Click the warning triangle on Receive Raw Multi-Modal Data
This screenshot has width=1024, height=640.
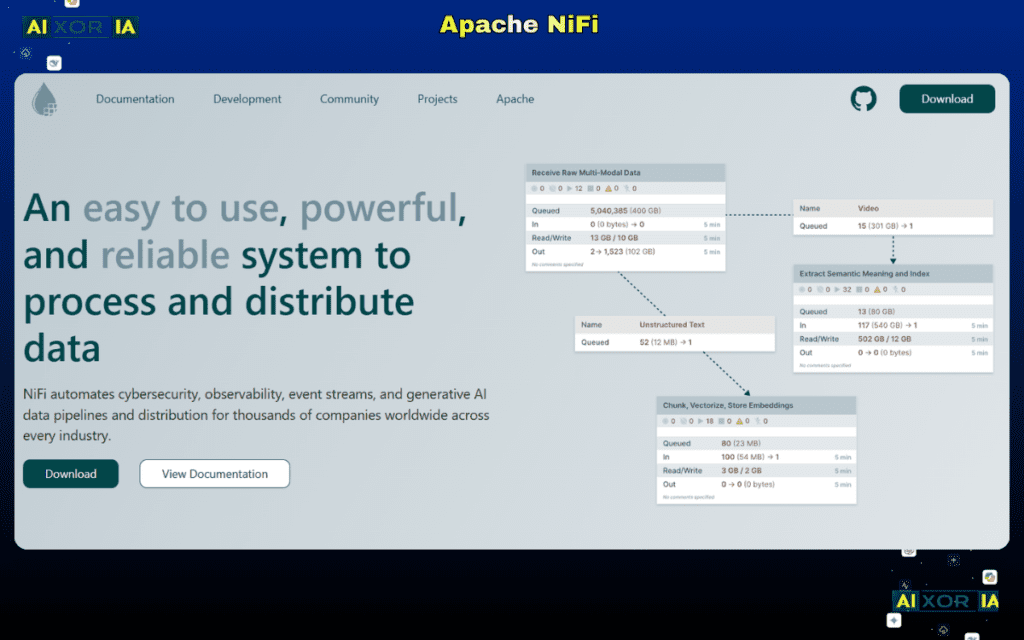(x=608, y=188)
